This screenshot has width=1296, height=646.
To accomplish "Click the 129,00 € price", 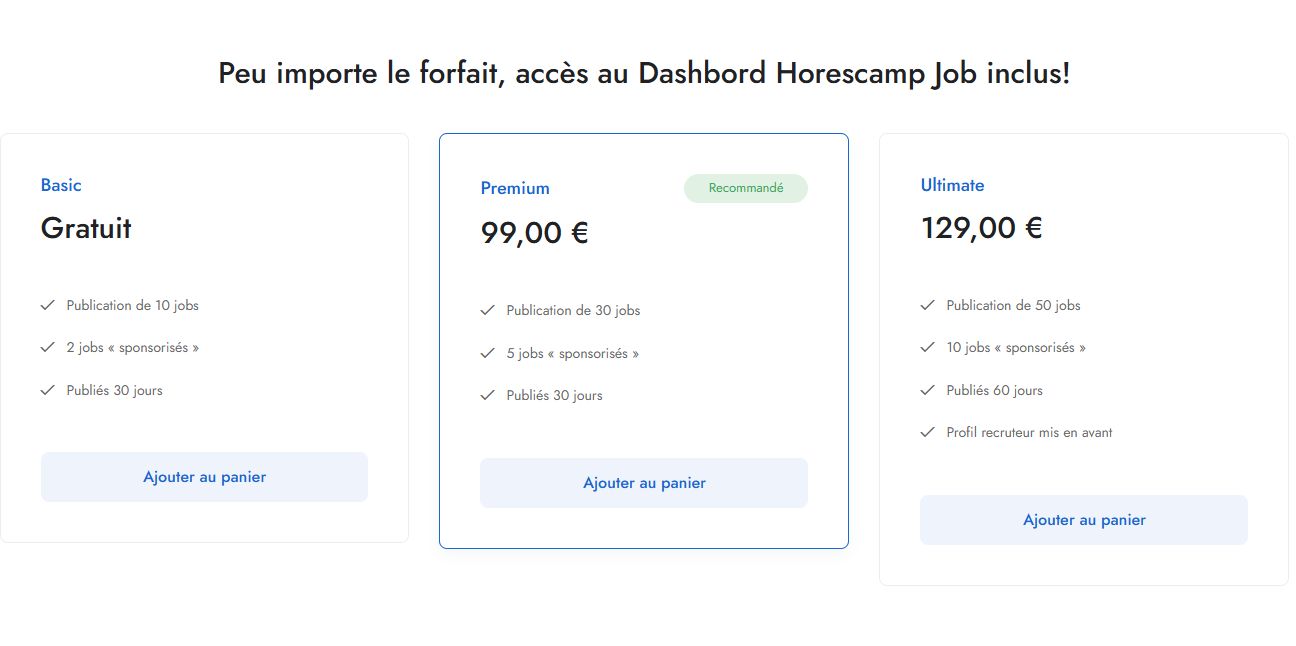I will click(x=981, y=228).
